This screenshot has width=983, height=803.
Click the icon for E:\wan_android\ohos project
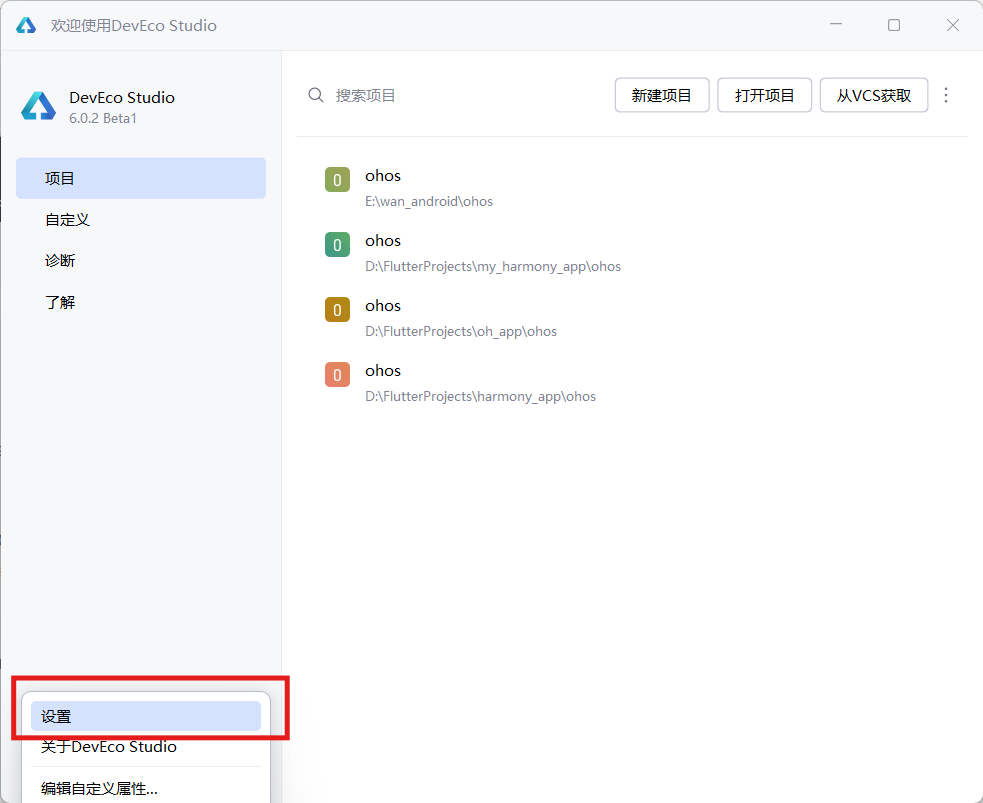337,180
